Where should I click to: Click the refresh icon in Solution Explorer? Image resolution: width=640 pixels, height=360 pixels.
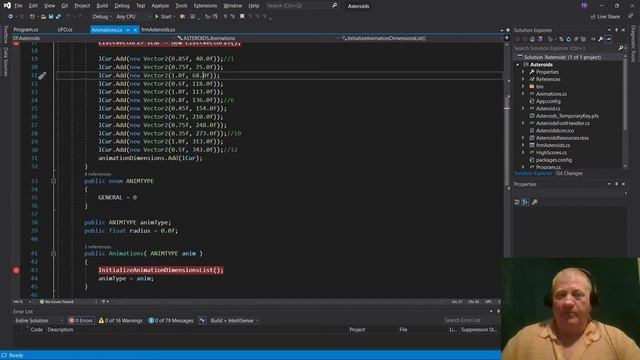point(568,39)
